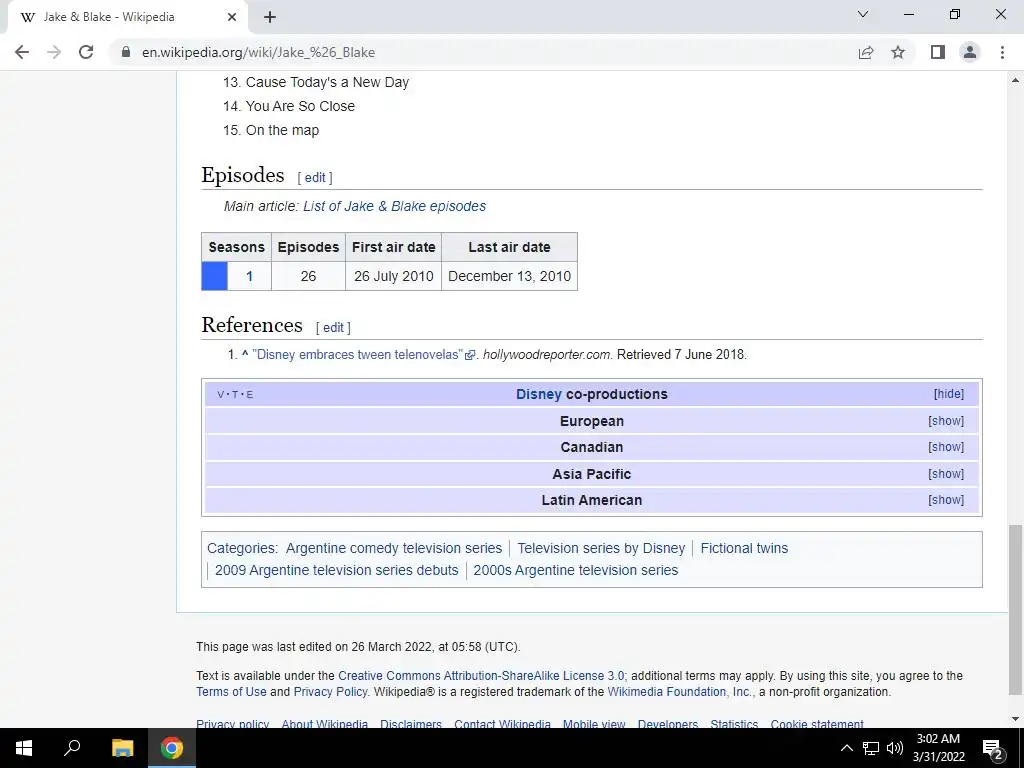Click the Chrome taskbar icon
Image resolution: width=1024 pixels, height=768 pixels.
click(172, 748)
